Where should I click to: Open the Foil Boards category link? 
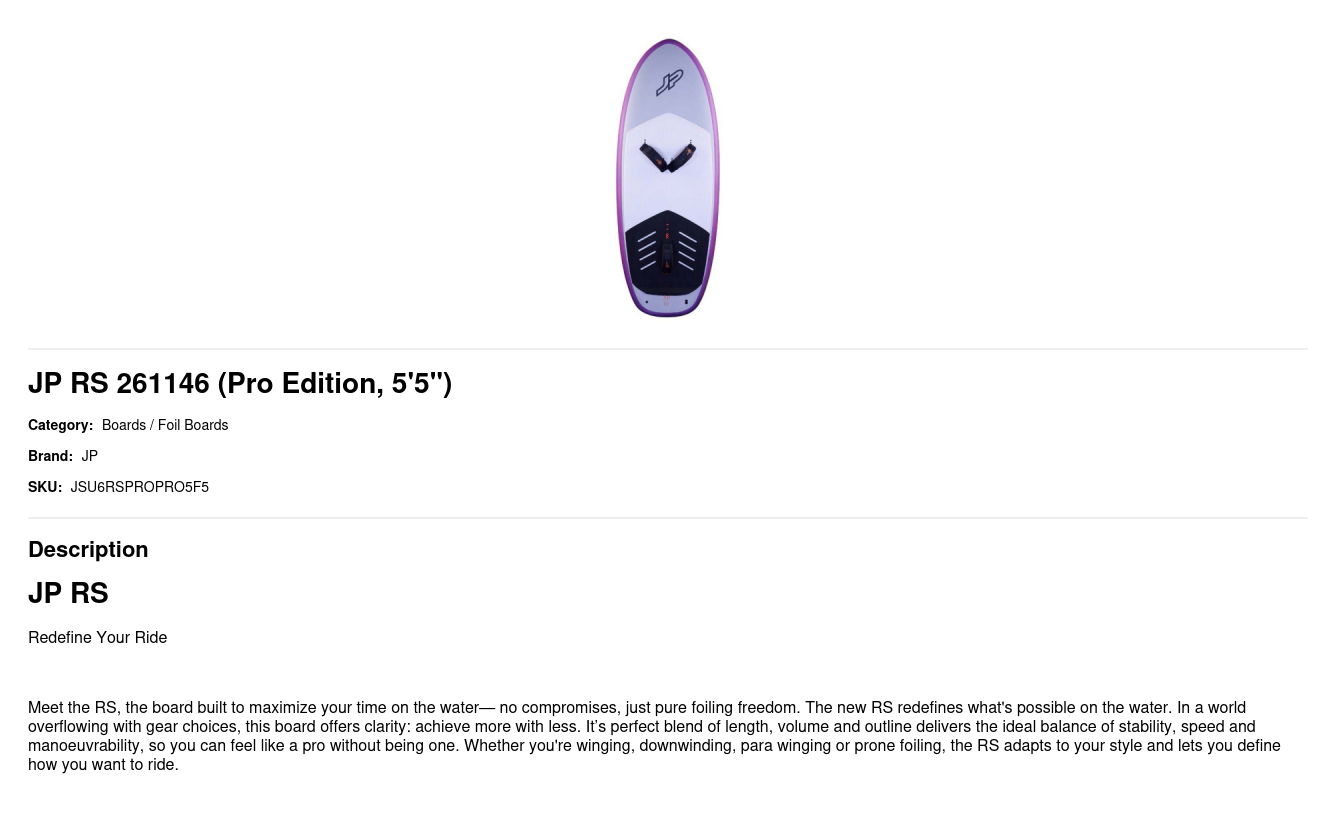coord(193,425)
